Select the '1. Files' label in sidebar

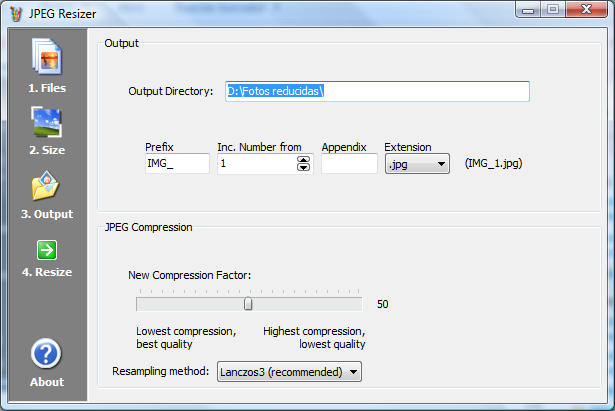tap(47, 88)
